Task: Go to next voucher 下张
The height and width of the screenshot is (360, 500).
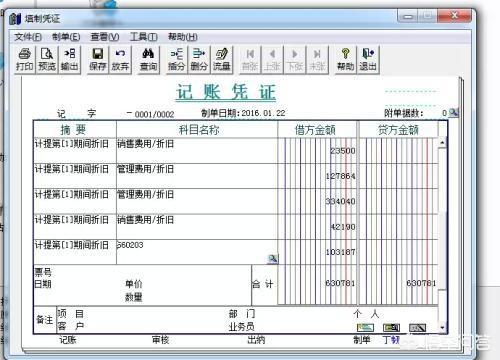Action: (295, 60)
